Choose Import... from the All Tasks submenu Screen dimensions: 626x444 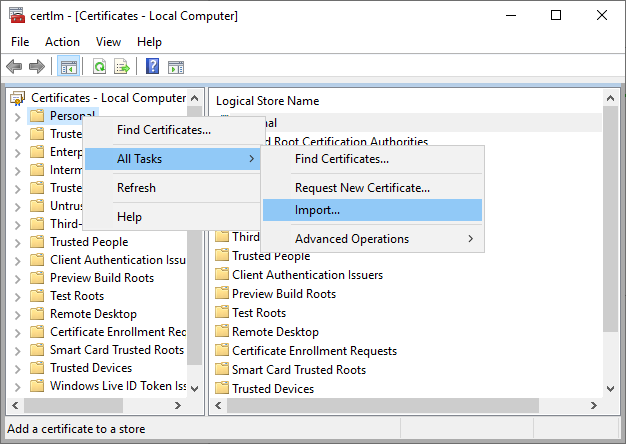(372, 210)
